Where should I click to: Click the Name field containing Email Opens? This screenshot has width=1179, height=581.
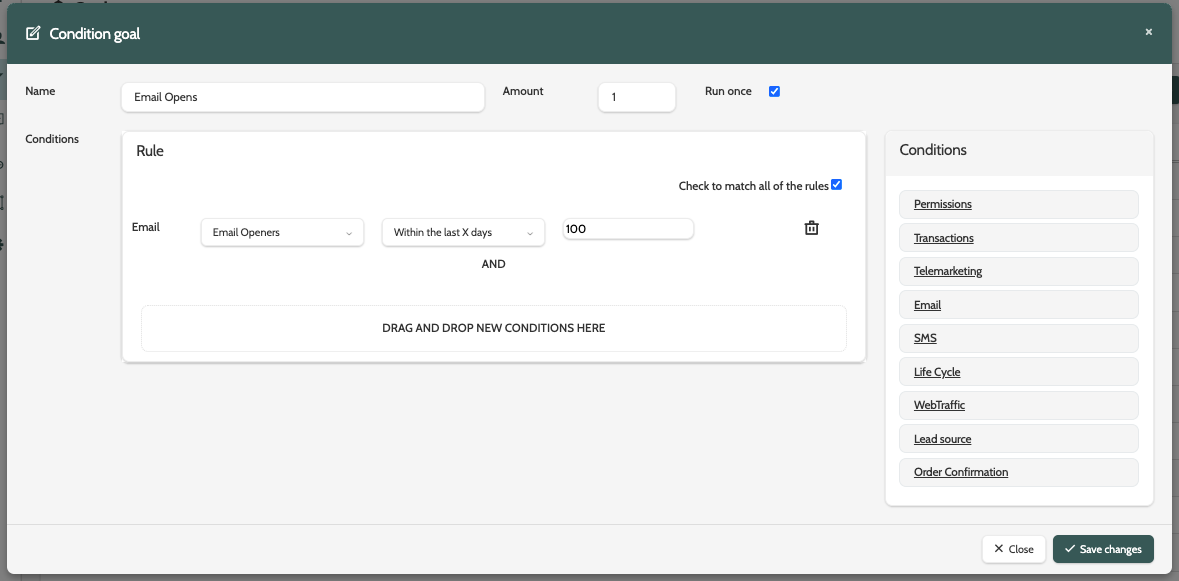pos(302,97)
